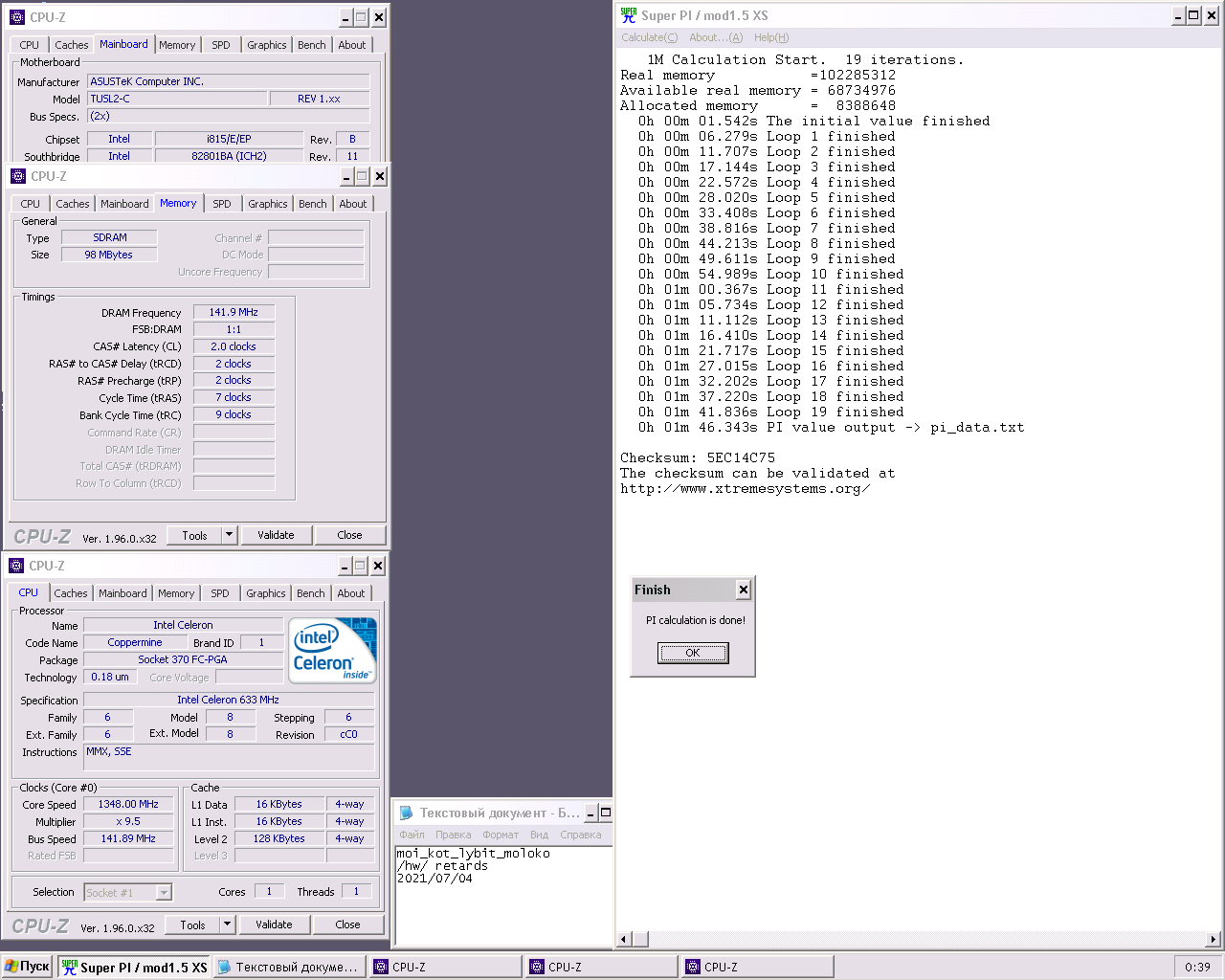Open the Формат menu in Notepad
This screenshot has width=1225, height=980.
(501, 835)
